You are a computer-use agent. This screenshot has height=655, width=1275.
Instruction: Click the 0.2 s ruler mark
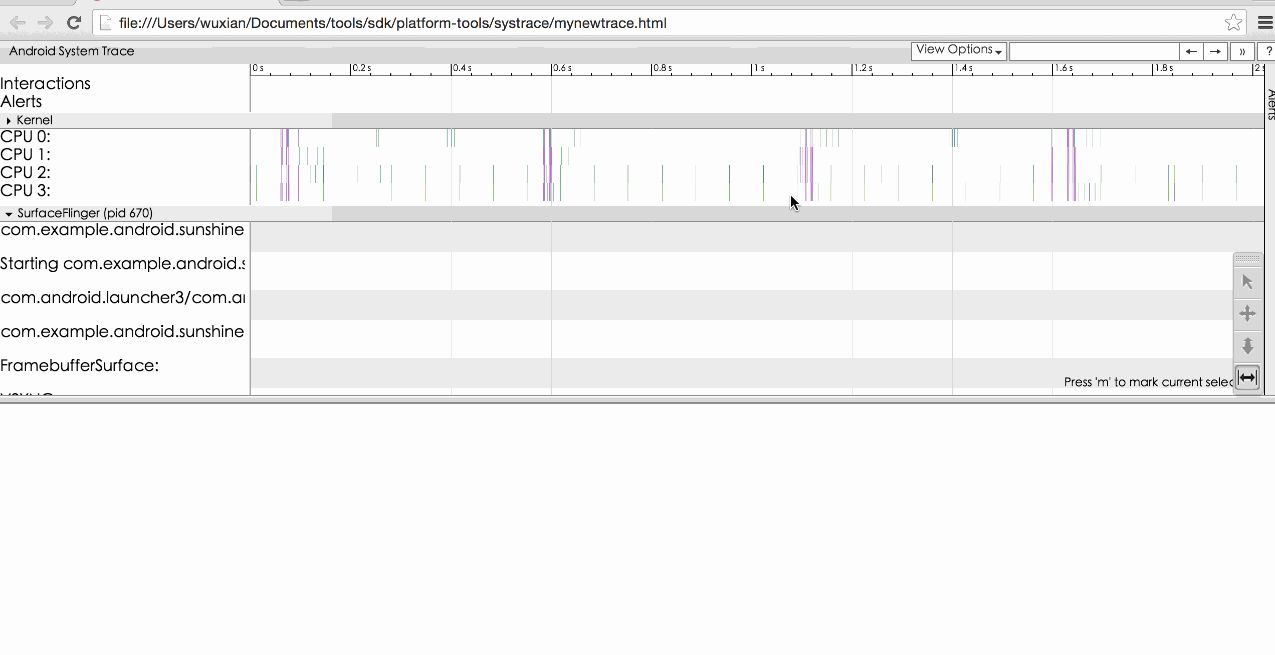tap(362, 69)
